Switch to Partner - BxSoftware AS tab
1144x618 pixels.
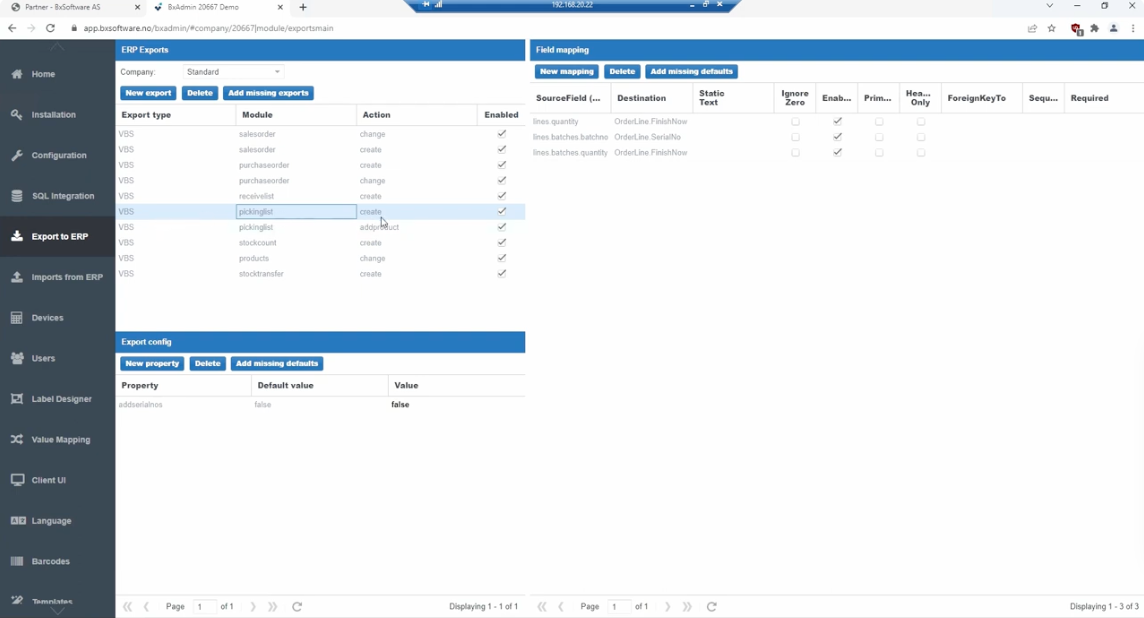pyautogui.click(x=73, y=7)
